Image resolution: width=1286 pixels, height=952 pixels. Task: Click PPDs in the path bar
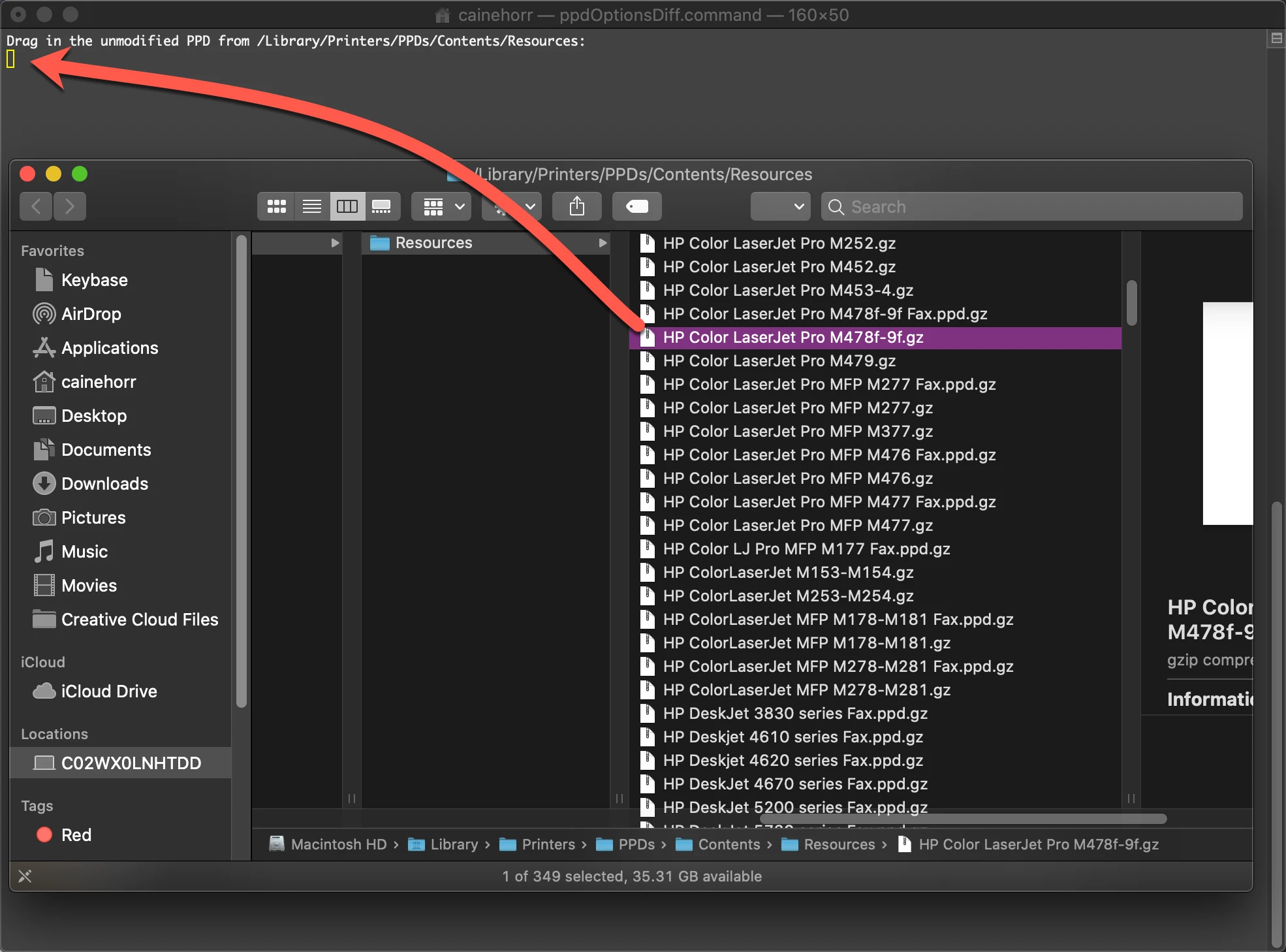(x=626, y=844)
